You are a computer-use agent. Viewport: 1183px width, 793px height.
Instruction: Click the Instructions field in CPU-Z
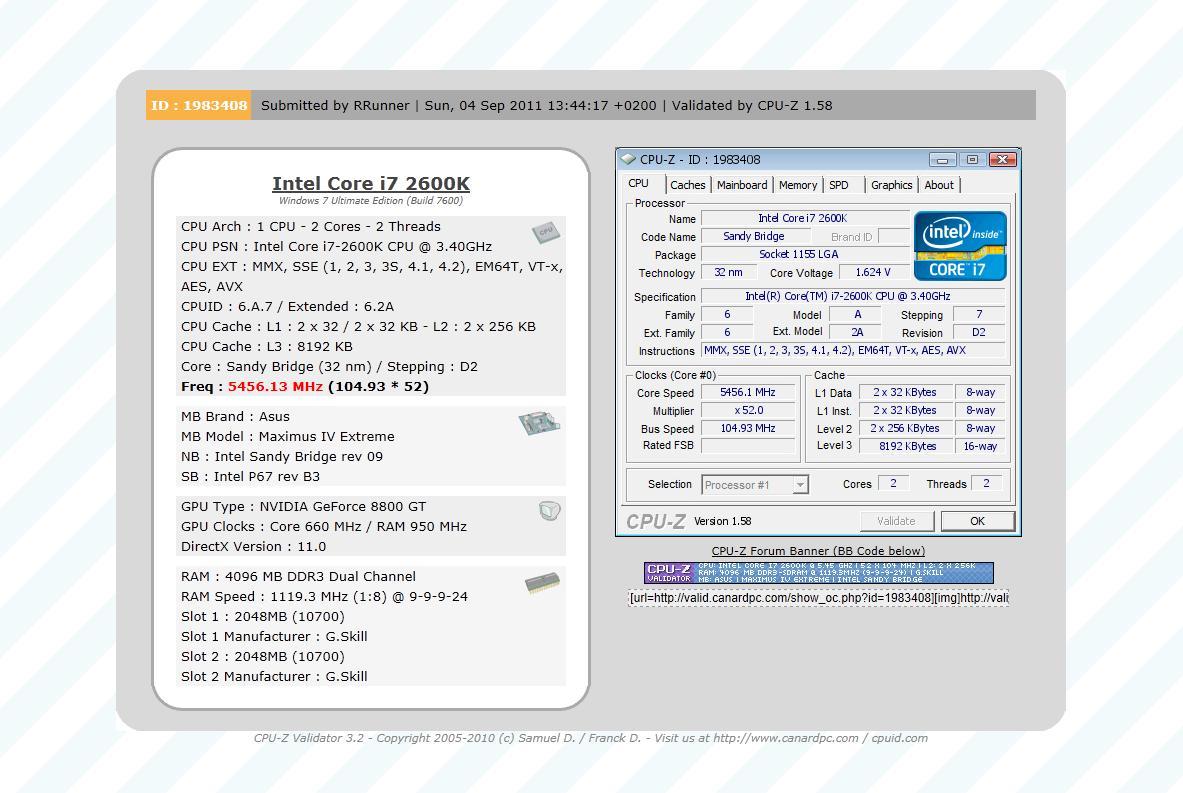(x=853, y=350)
